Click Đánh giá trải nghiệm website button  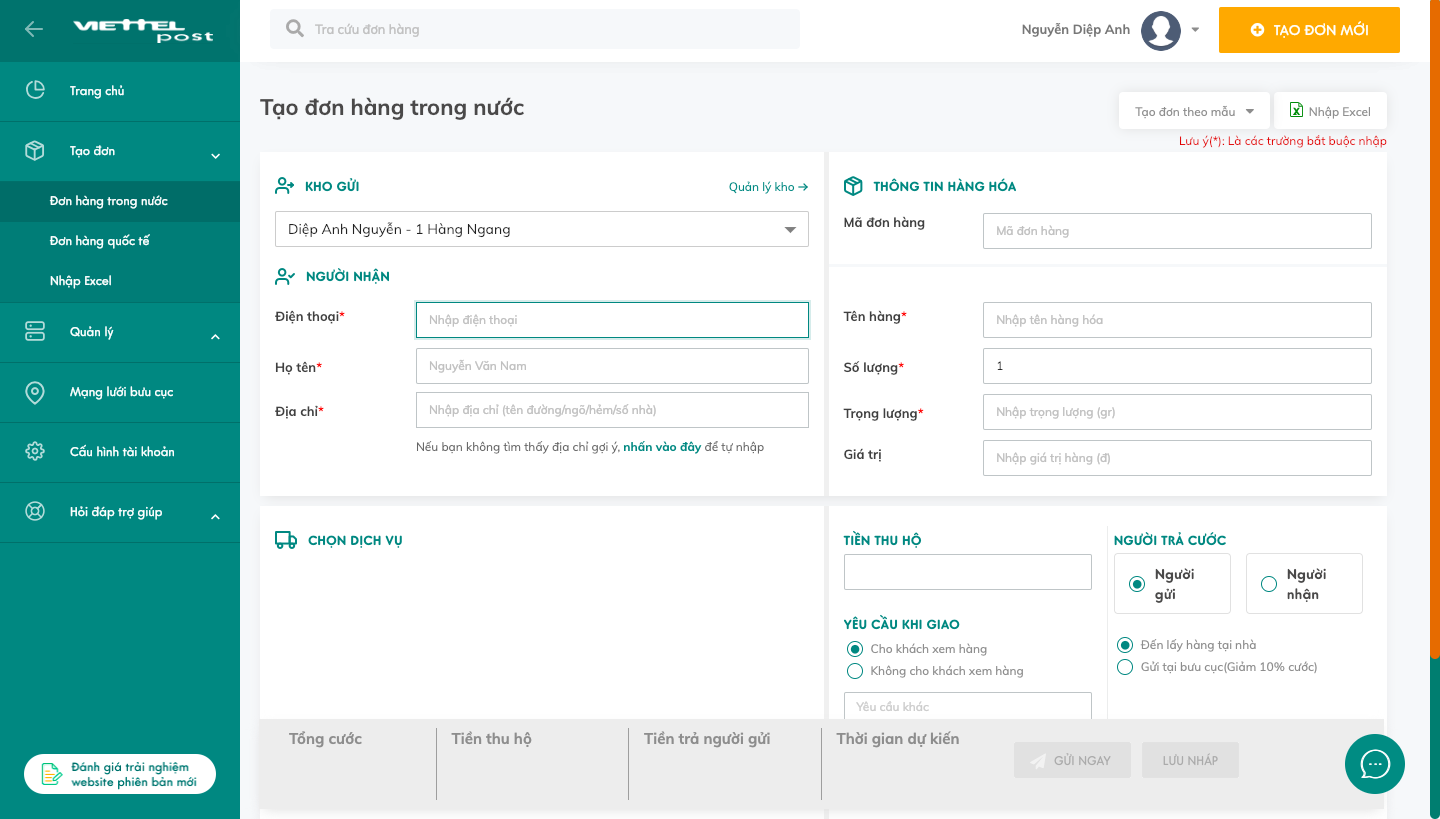tap(120, 774)
